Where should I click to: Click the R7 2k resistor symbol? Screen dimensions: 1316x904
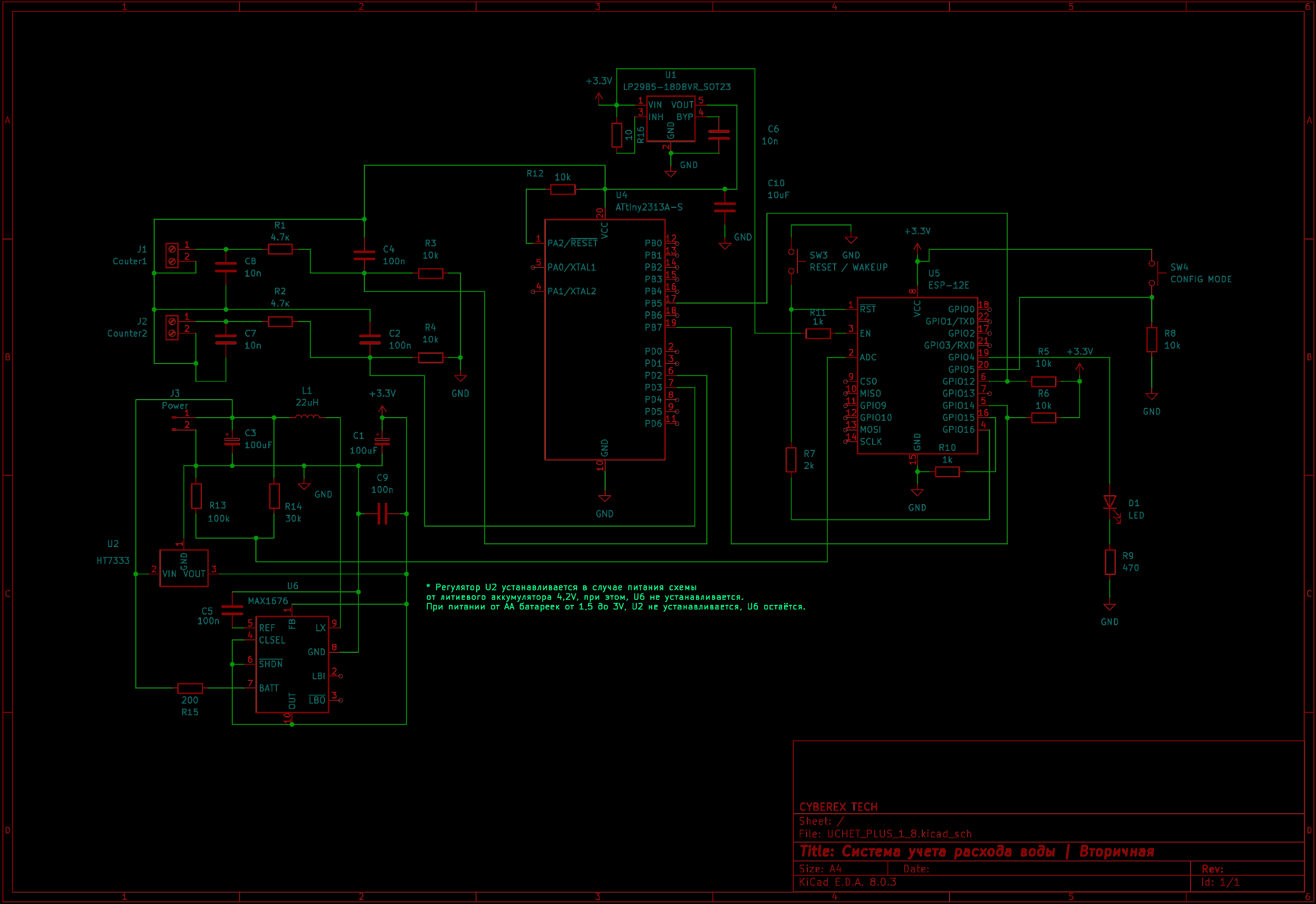(x=791, y=459)
